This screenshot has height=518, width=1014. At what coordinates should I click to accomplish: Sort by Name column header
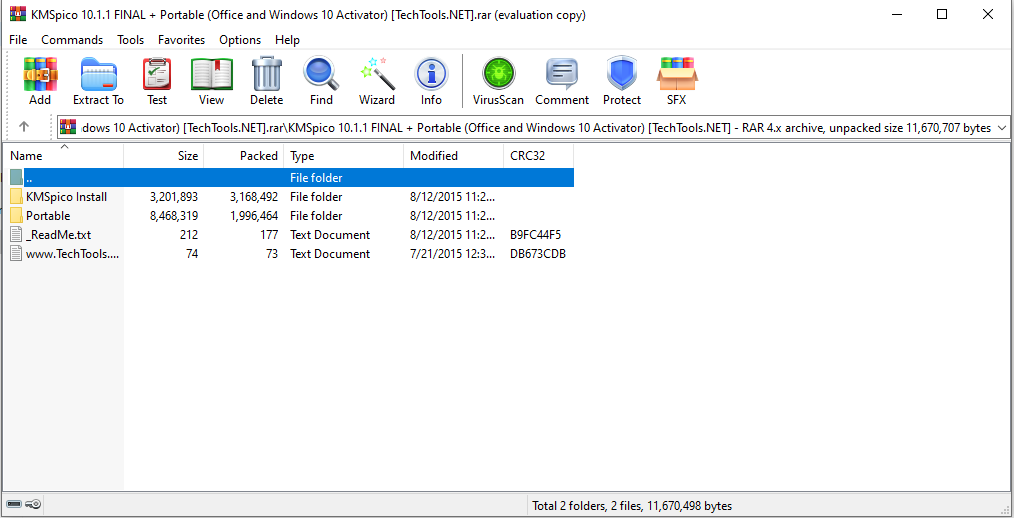[63, 156]
